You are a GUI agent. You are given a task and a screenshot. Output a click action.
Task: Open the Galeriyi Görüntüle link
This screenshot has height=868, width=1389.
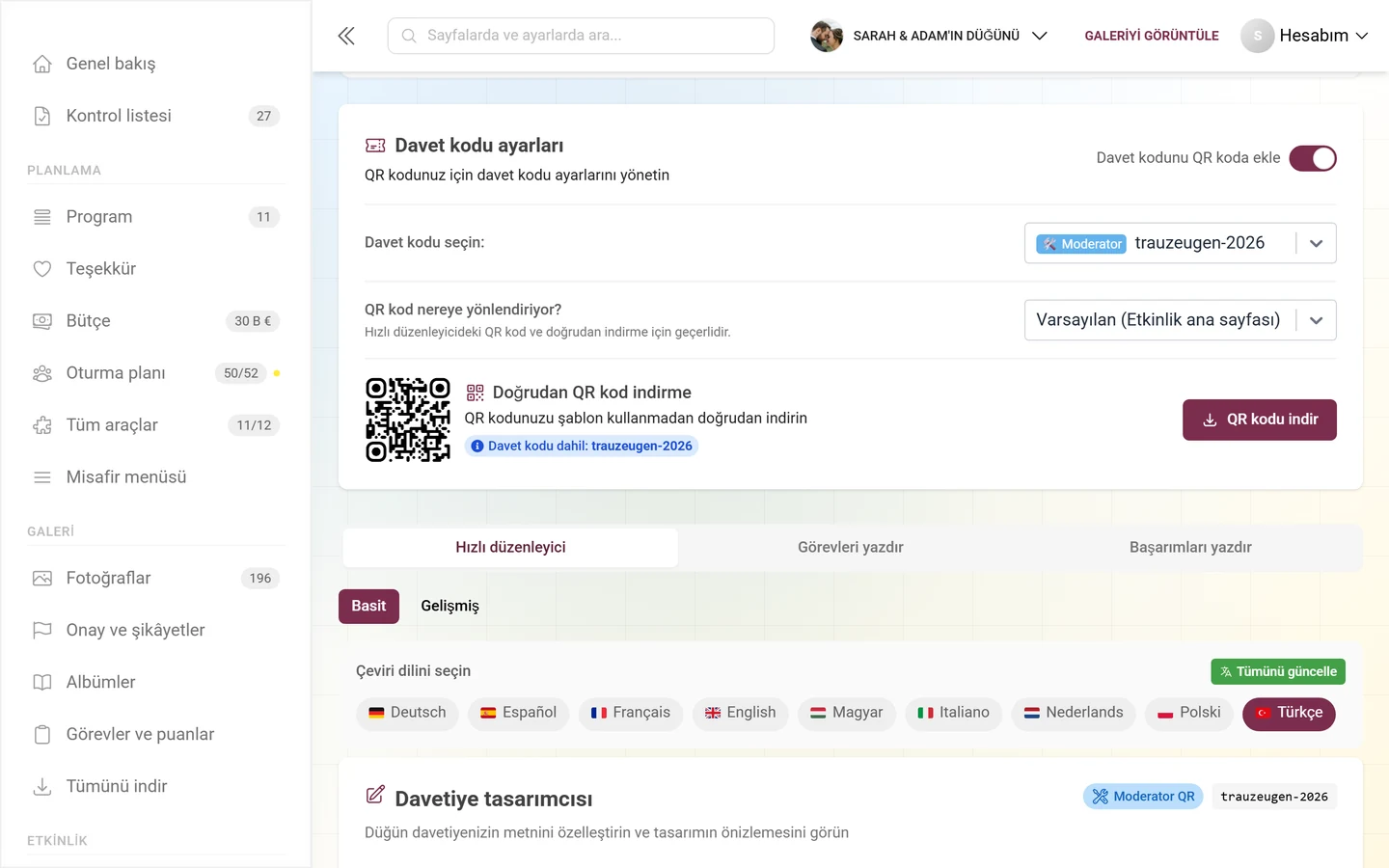[1152, 36]
